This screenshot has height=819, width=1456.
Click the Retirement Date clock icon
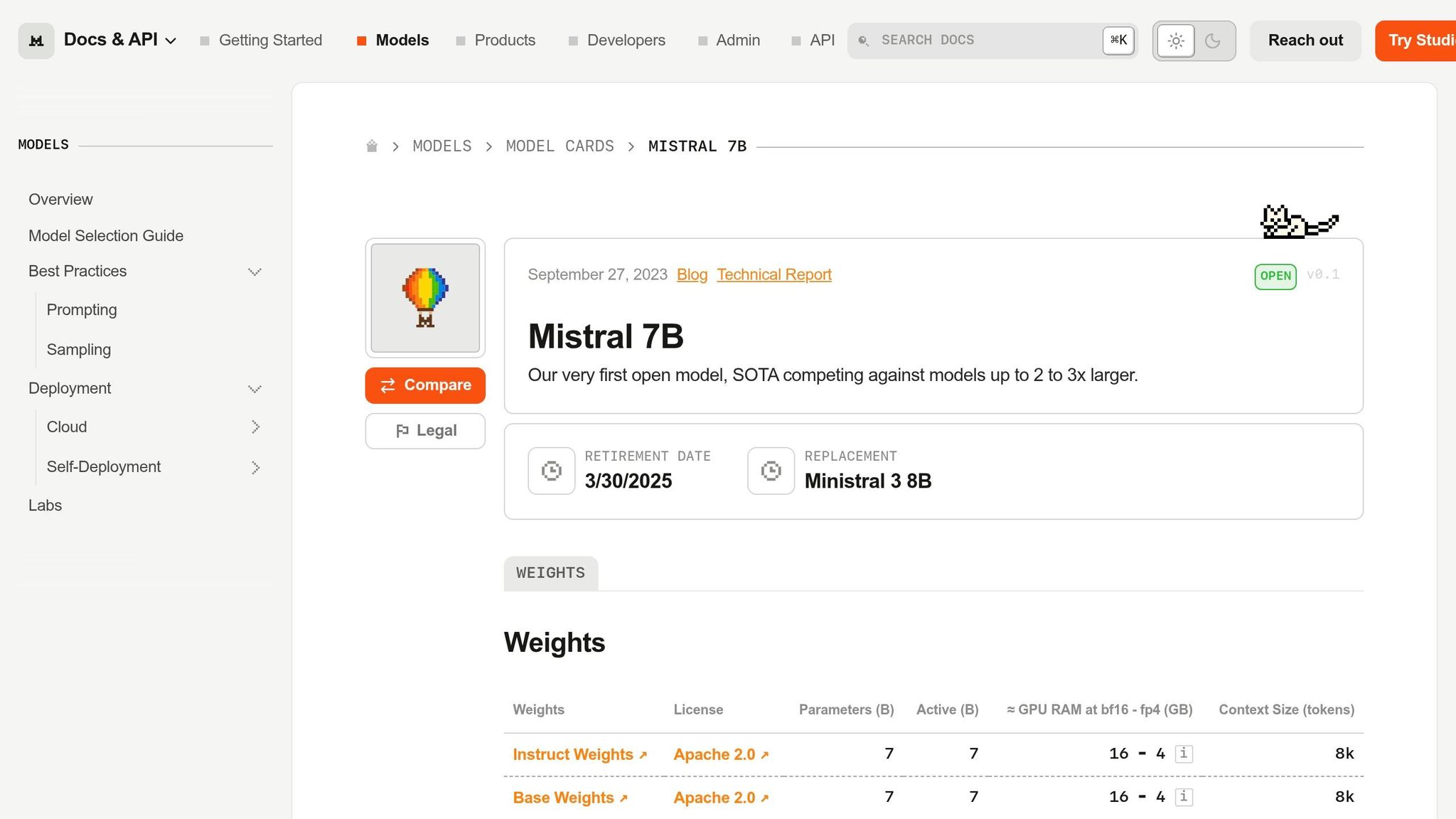click(x=551, y=471)
